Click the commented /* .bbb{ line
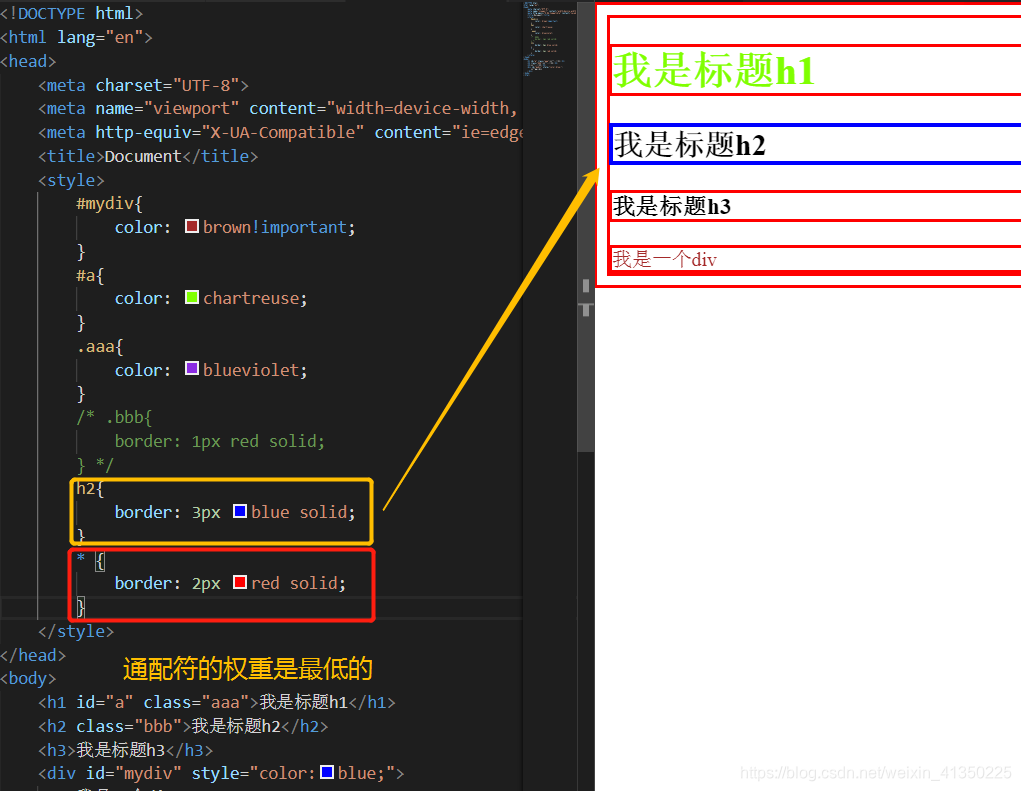Screen dimensions: 1021x791 (114, 417)
